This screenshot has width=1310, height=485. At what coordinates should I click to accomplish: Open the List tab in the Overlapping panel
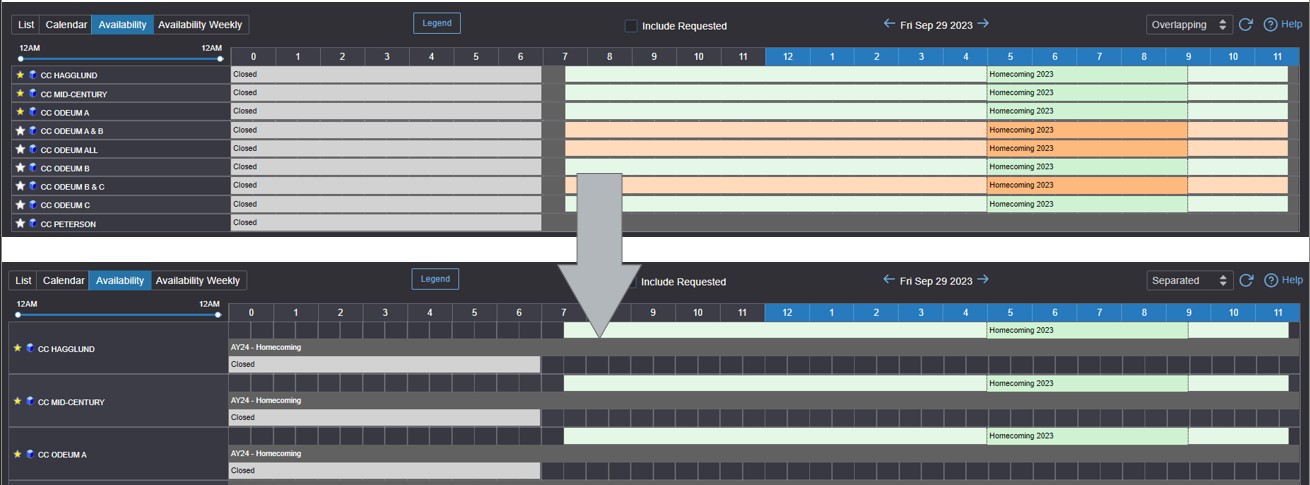25,25
